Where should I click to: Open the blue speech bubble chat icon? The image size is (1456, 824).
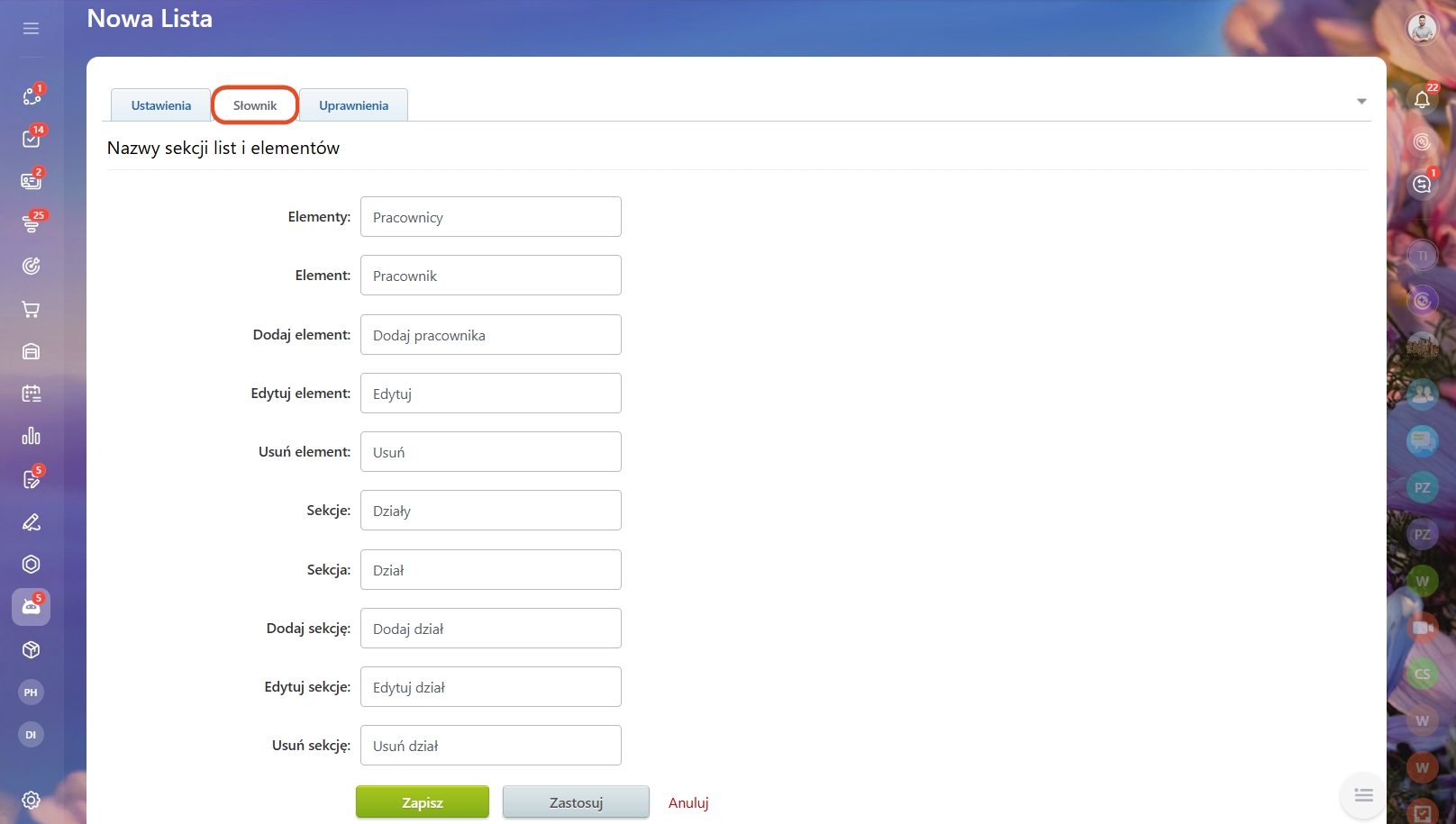click(1422, 440)
